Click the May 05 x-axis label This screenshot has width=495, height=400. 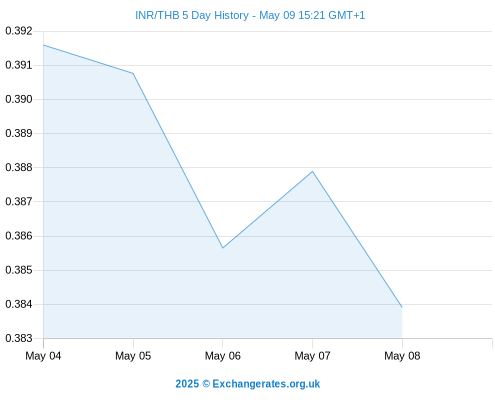[x=133, y=356]
